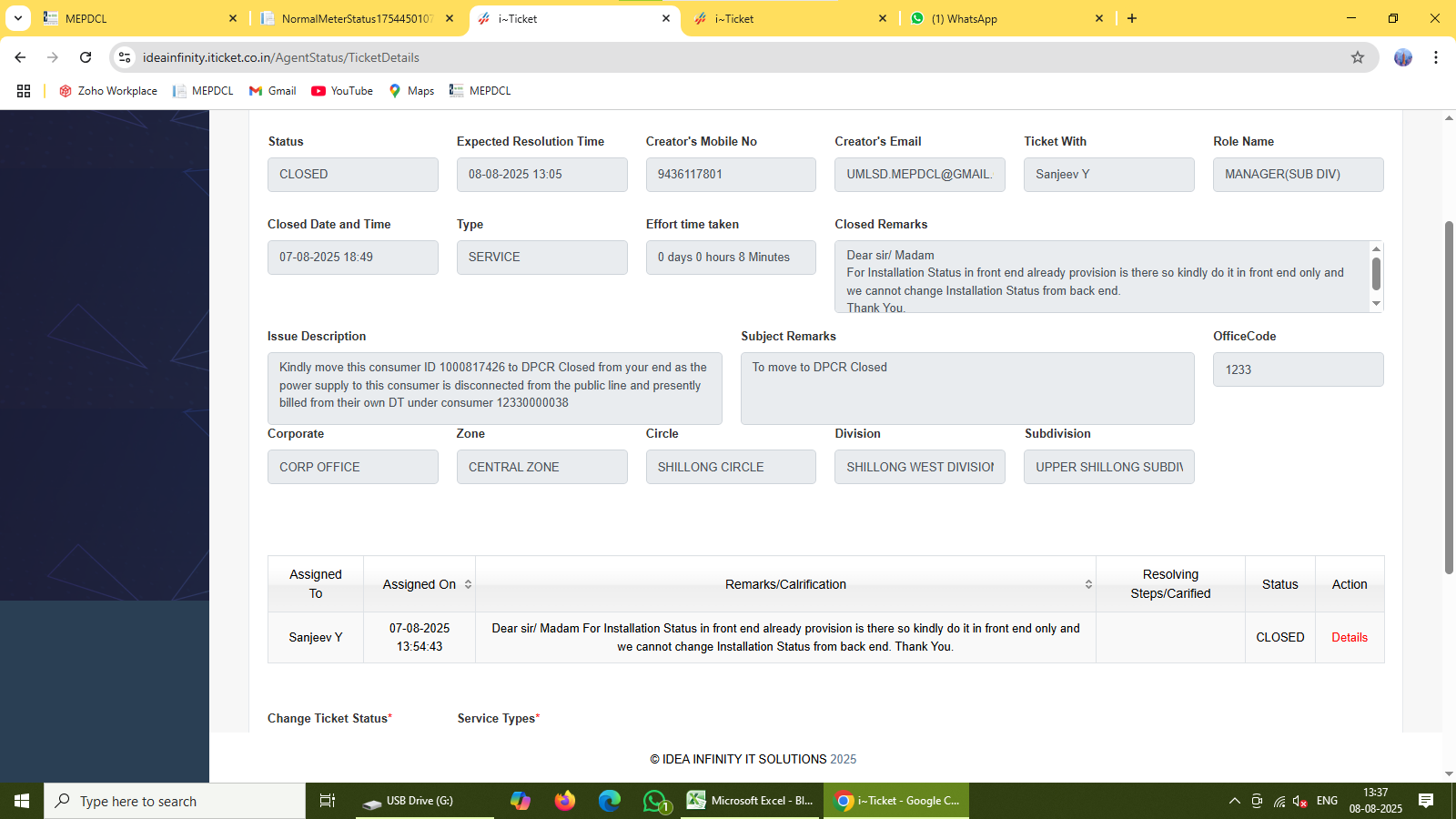The width and height of the screenshot is (1456, 819).
Task: Go back to the previous page
Action: [20, 57]
